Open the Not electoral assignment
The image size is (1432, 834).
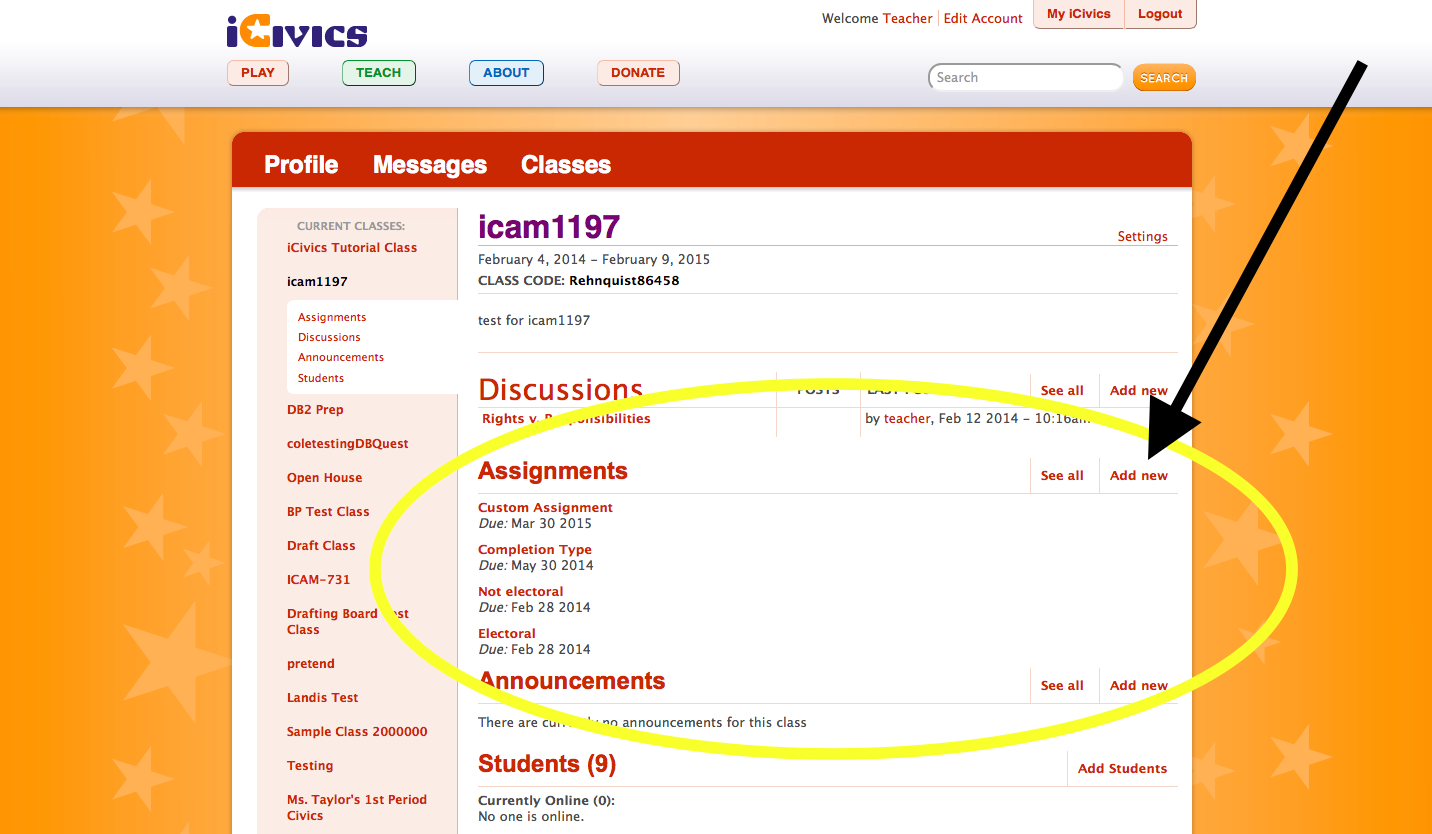click(520, 592)
